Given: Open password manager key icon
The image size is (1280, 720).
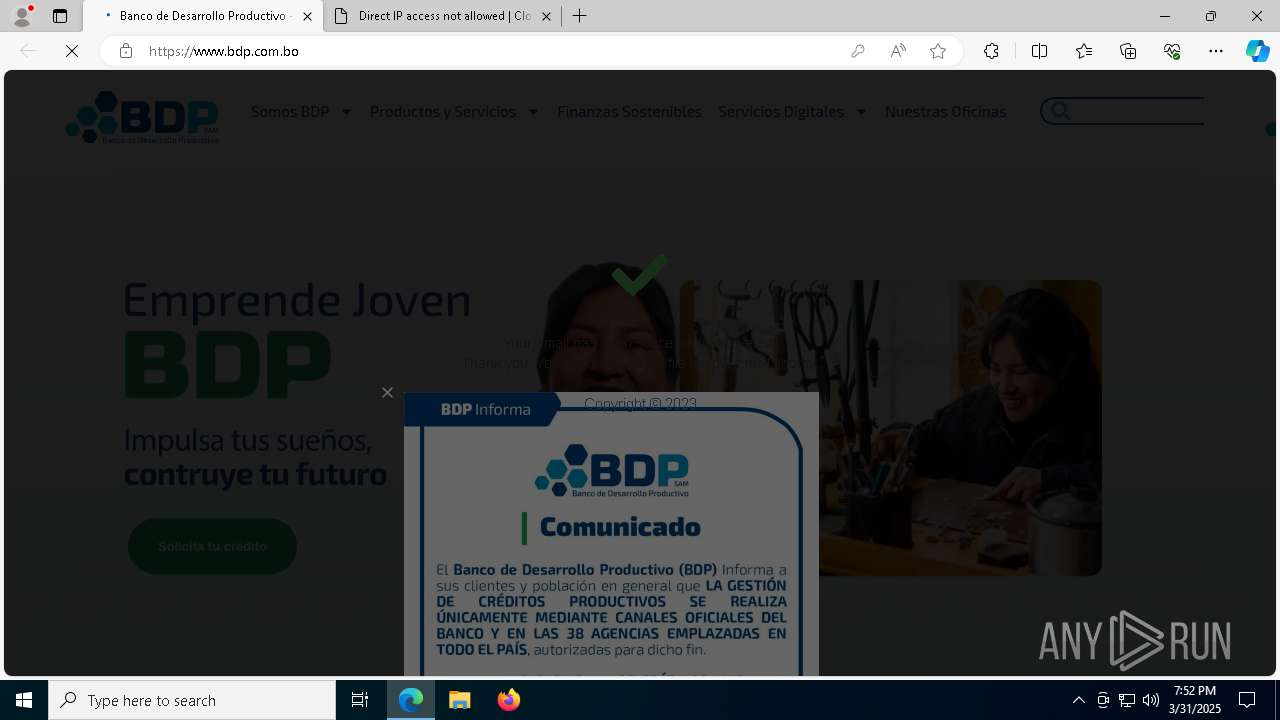Looking at the screenshot, I should point(858,51).
